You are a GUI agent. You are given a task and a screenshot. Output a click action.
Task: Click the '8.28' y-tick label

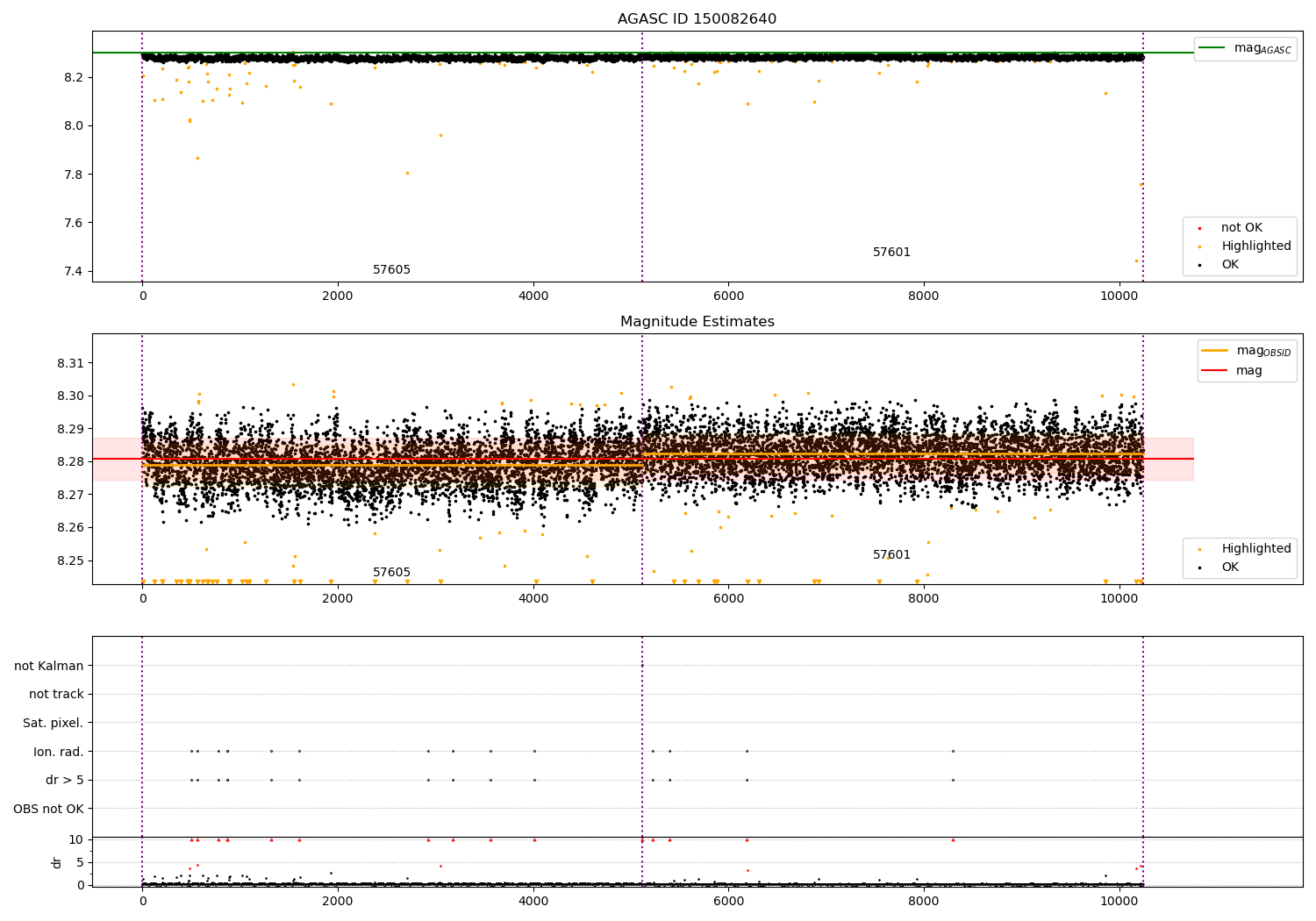pyautogui.click(x=70, y=462)
